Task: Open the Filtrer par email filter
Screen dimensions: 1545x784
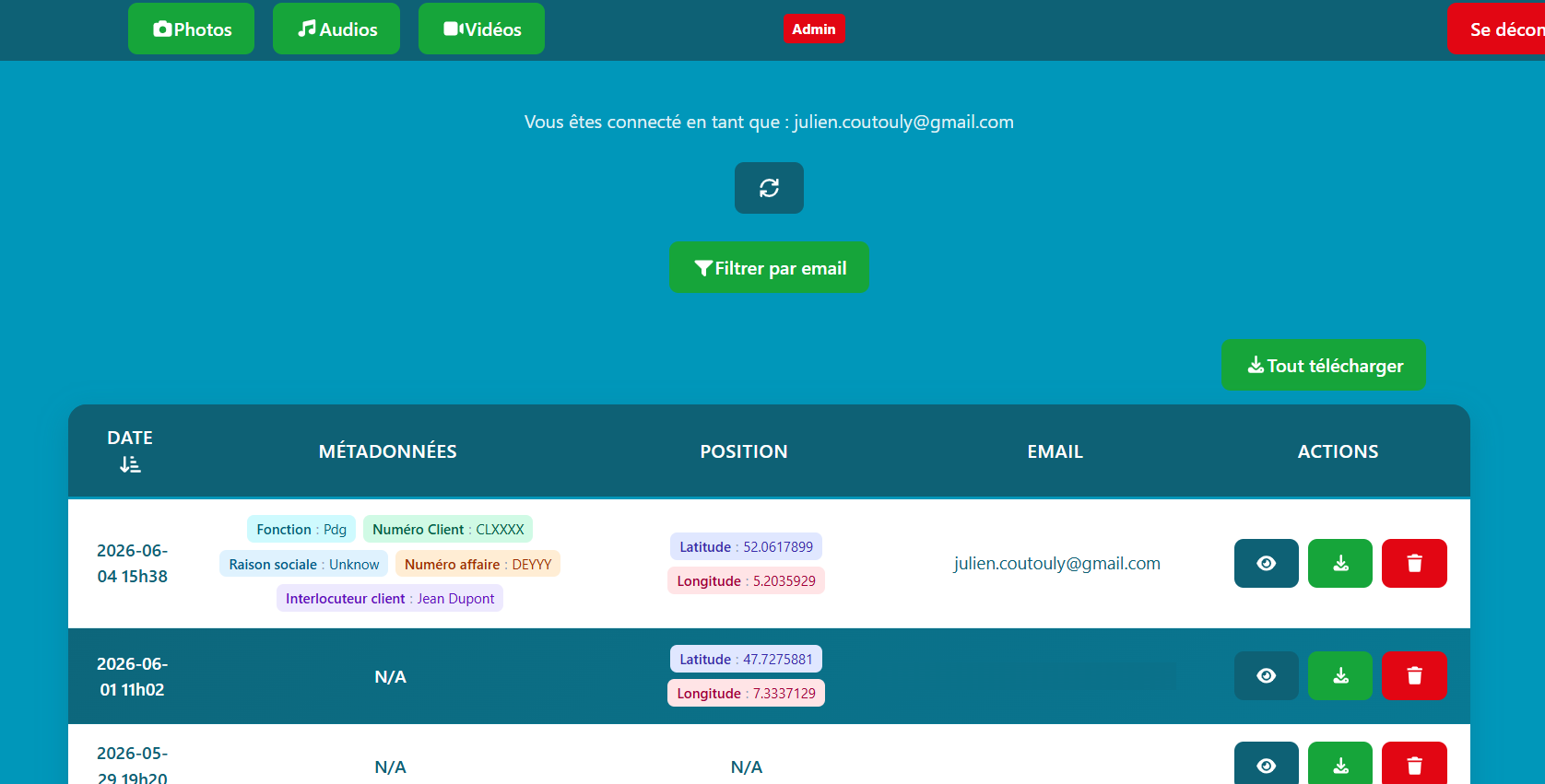Action: 769,267
